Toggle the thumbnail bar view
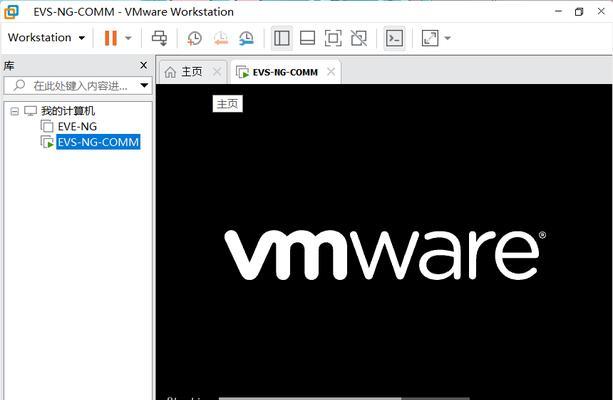The image size is (613, 400). coord(307,38)
